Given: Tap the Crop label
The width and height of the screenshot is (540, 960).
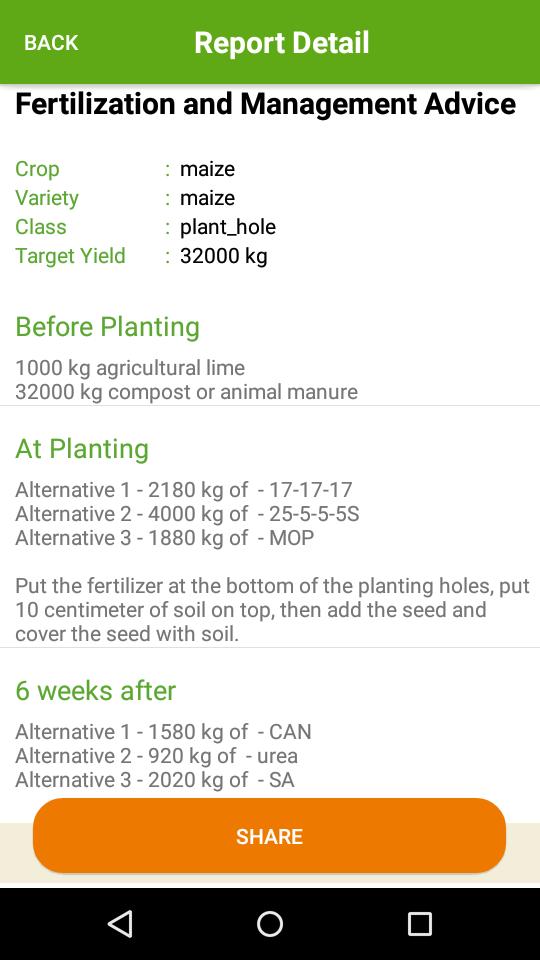Looking at the screenshot, I should pos(37,169).
